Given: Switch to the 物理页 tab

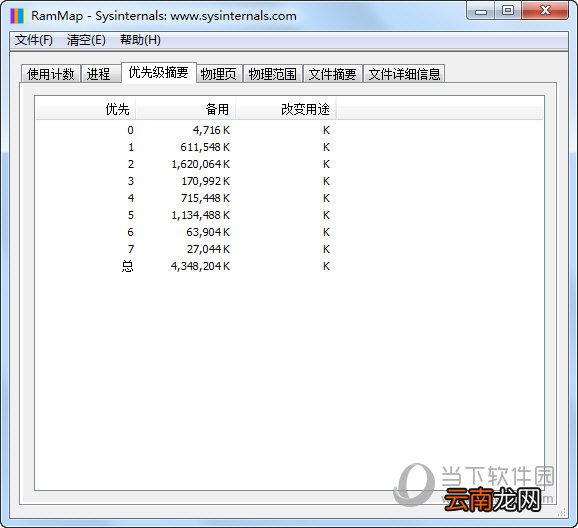Looking at the screenshot, I should [x=219, y=74].
